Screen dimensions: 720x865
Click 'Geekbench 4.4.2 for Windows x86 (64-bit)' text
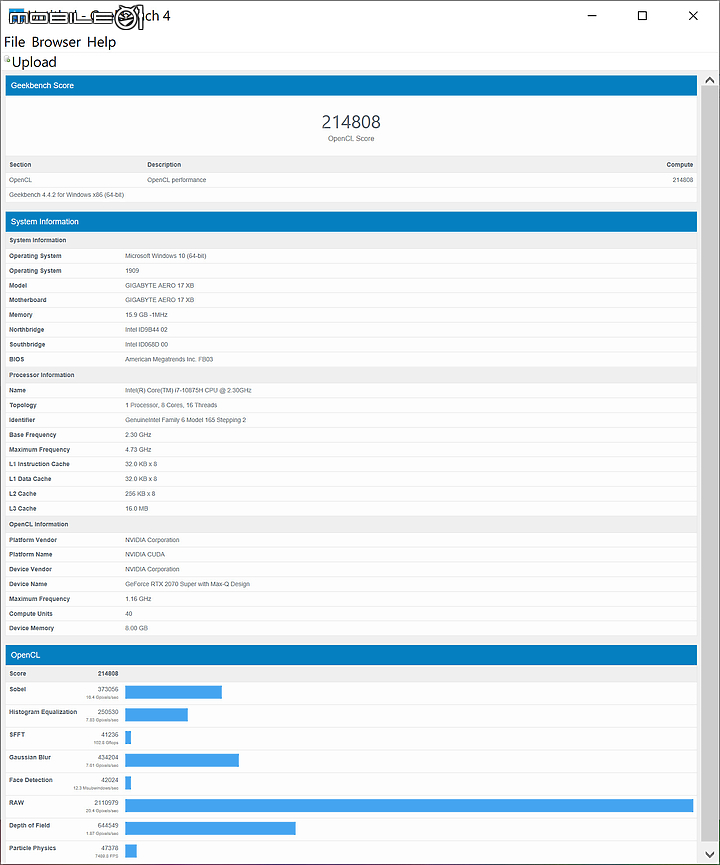(66, 195)
